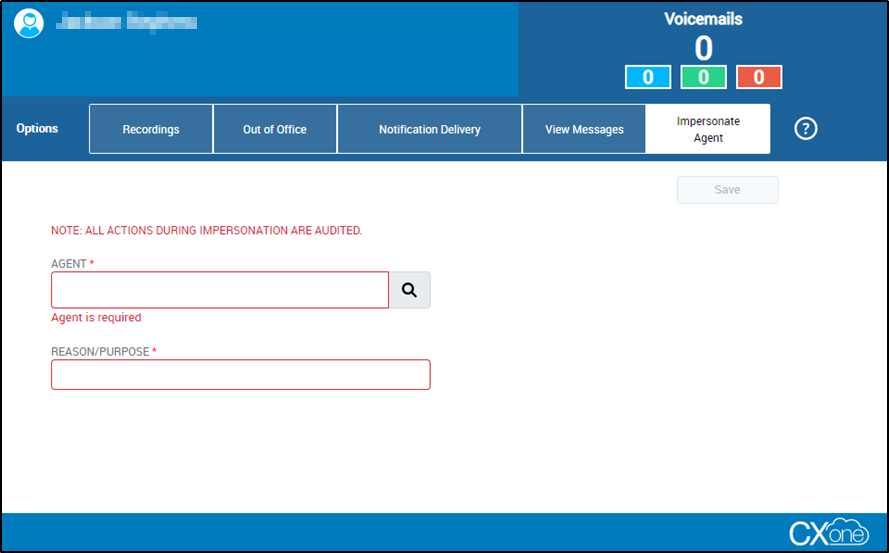Viewport: 889px width, 553px height.
Task: Select the red voicemail counter box
Action: pyautogui.click(x=758, y=77)
